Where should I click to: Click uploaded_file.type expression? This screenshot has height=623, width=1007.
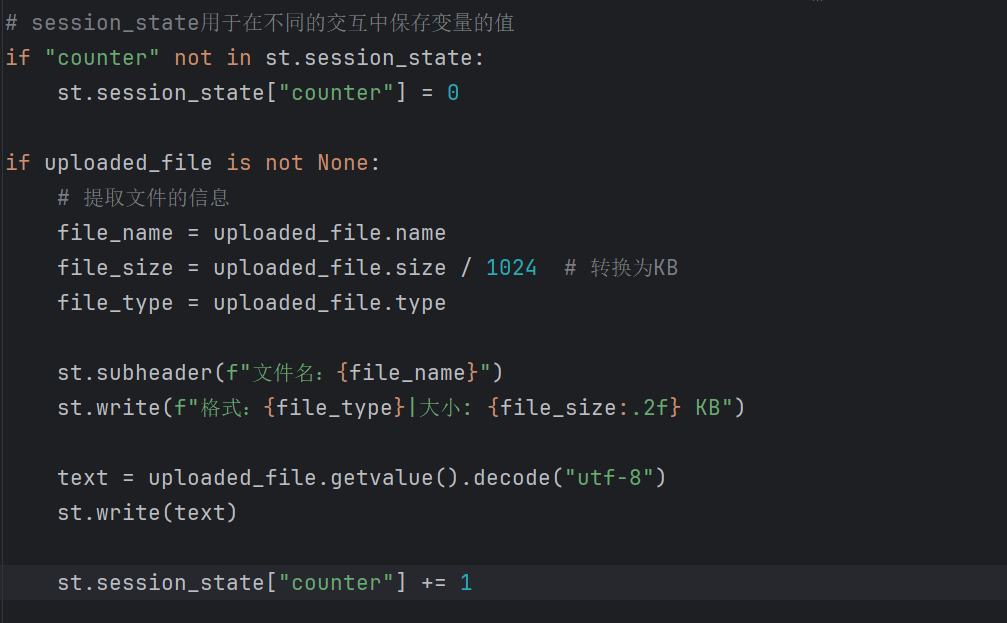[329, 303]
